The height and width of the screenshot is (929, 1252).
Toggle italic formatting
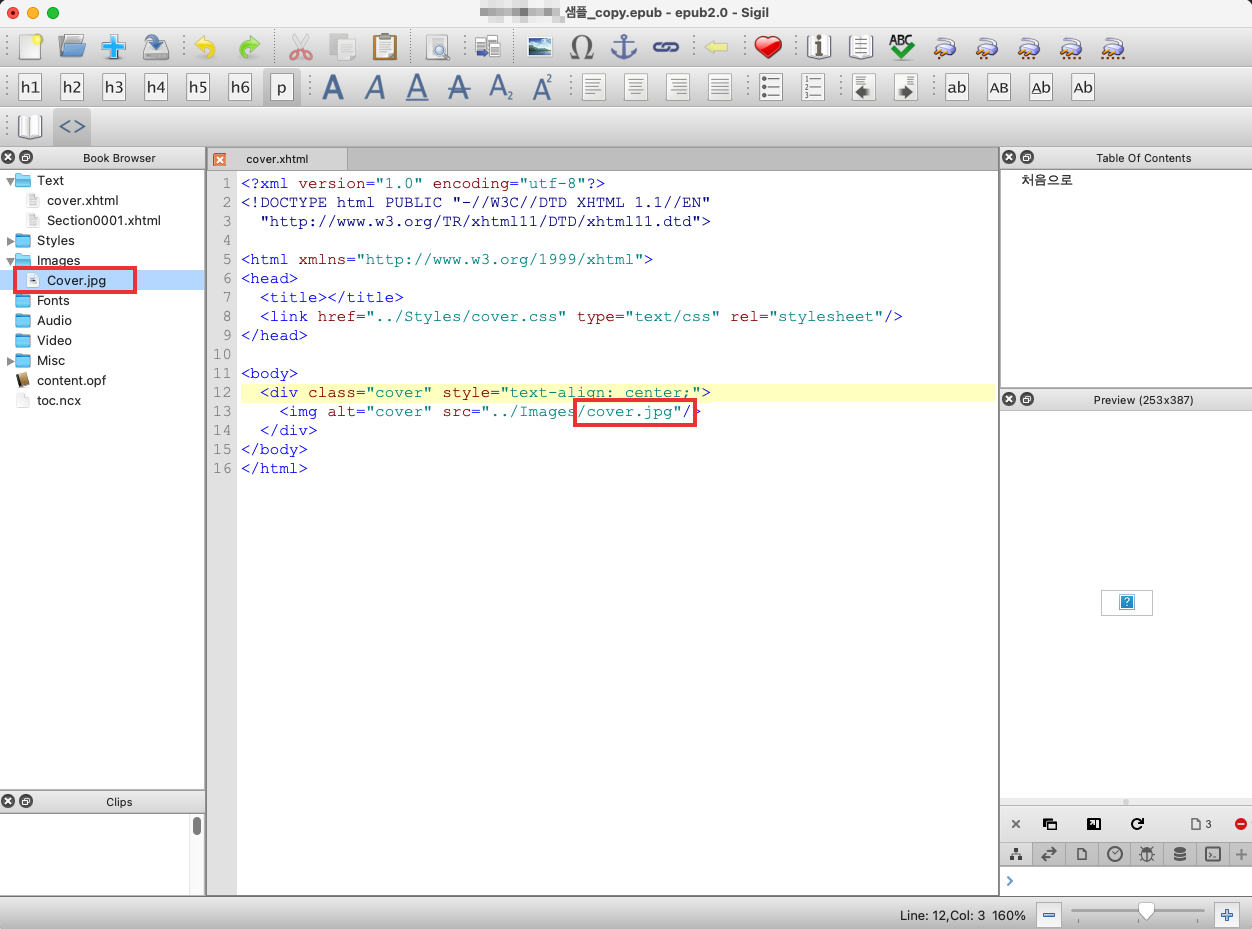click(x=375, y=87)
